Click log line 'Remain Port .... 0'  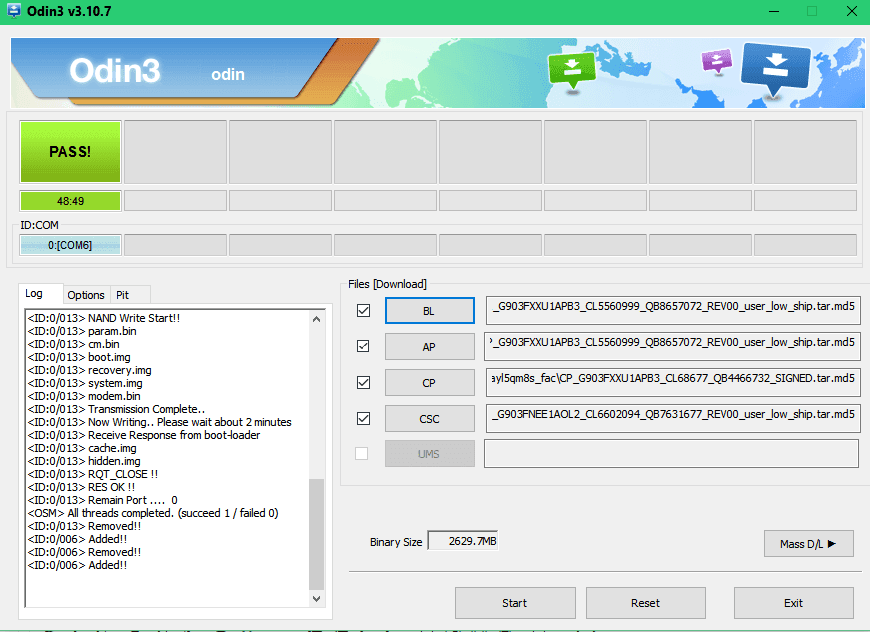pyautogui.click(x=103, y=500)
